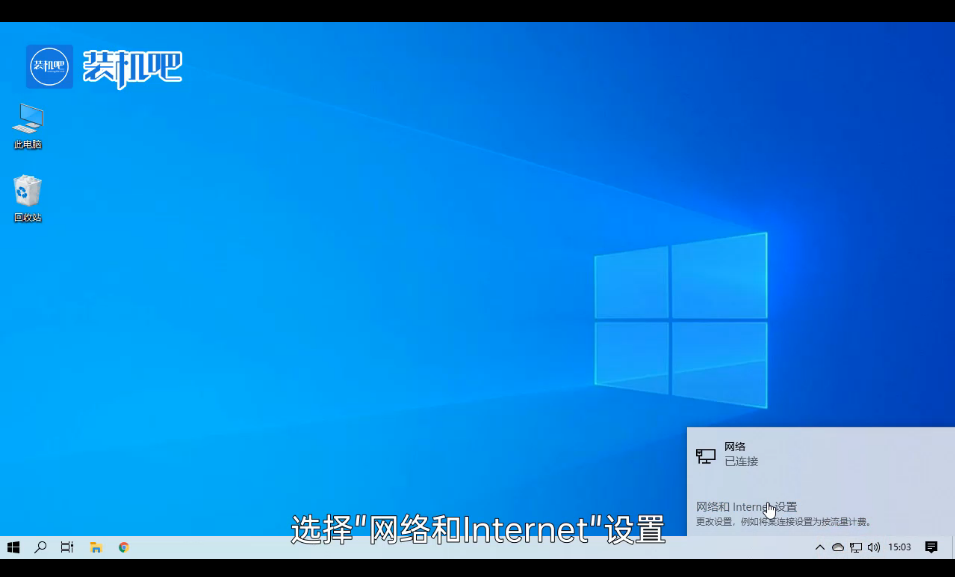Click the 15:03 taskbar clock
Image resolution: width=955 pixels, height=577 pixels.
[900, 547]
